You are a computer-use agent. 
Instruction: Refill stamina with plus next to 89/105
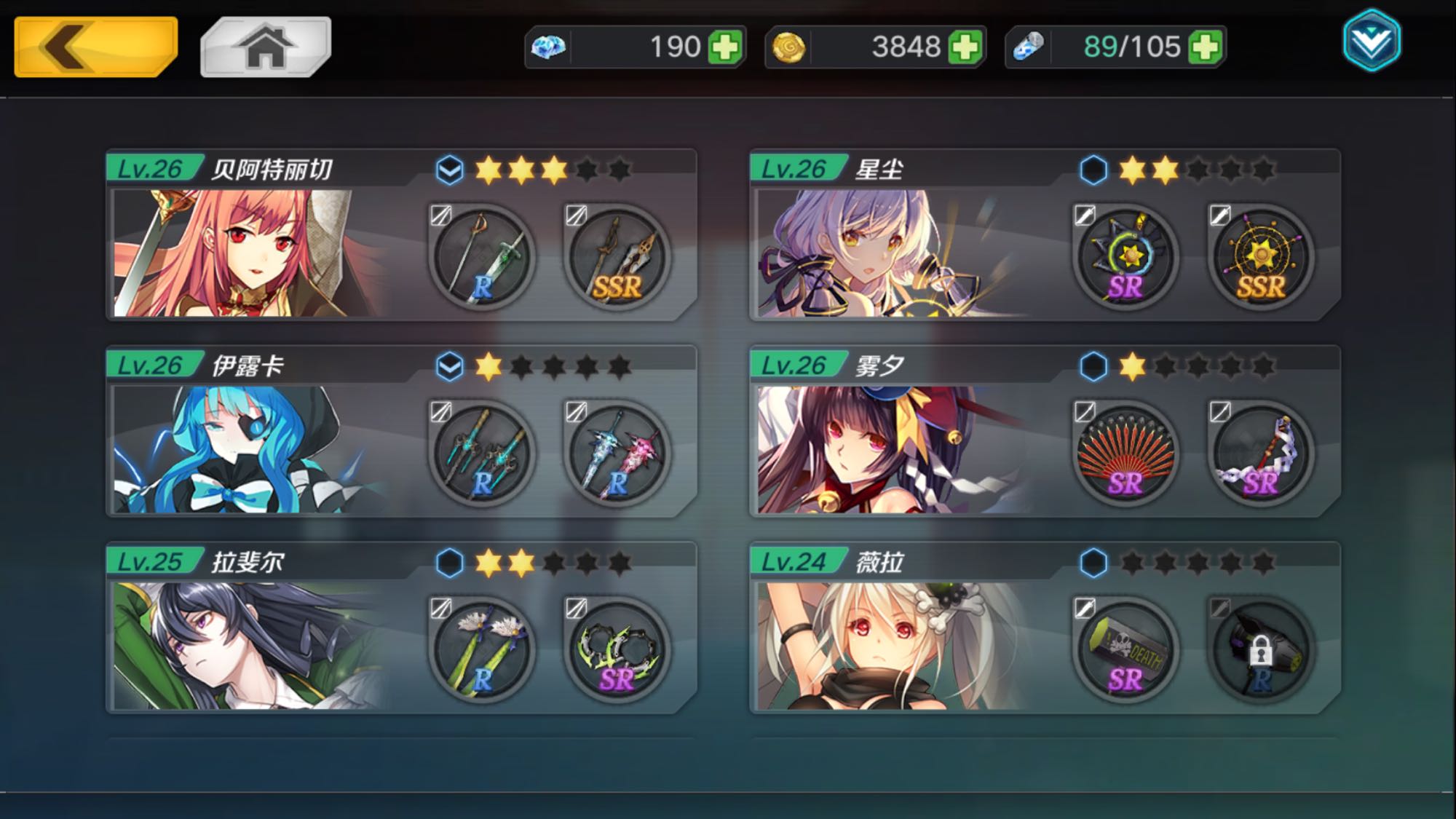1206,47
